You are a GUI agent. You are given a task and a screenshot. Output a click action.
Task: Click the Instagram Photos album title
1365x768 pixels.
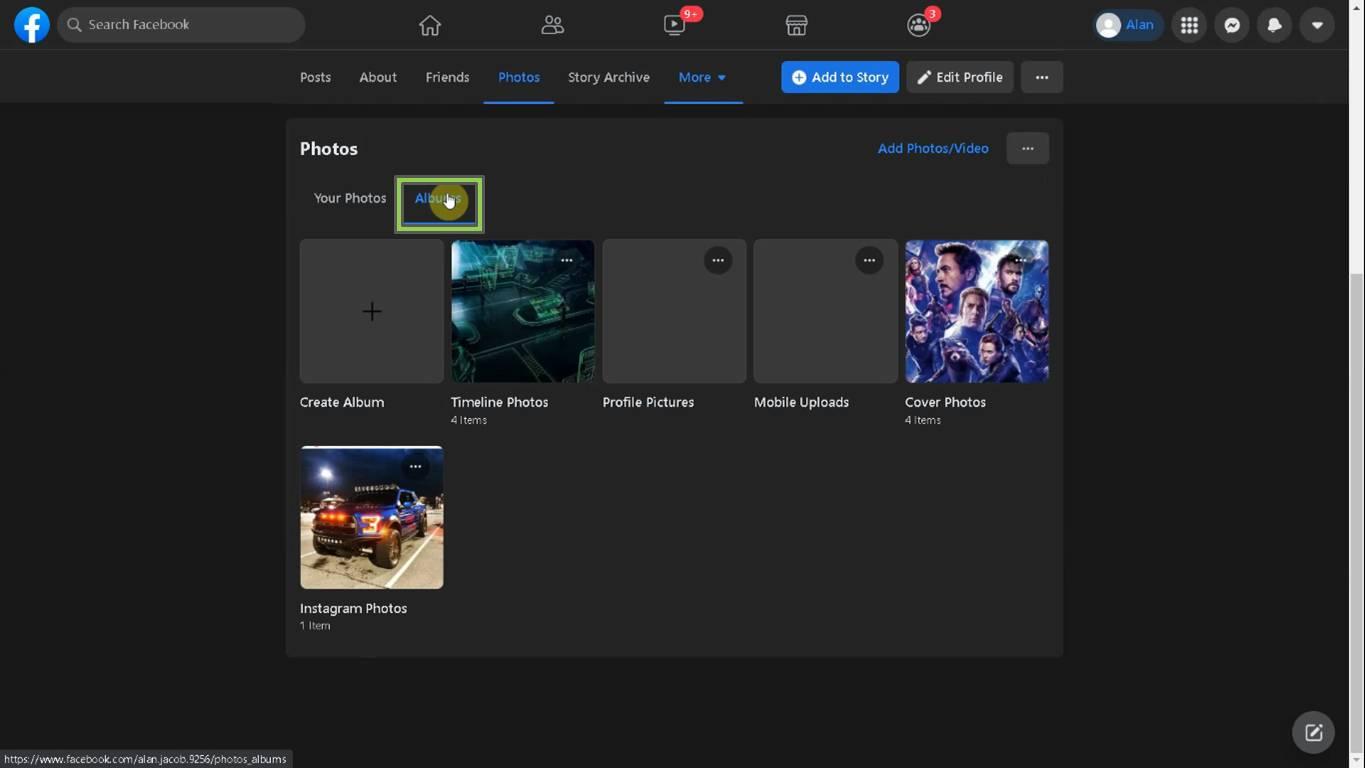[353, 608]
